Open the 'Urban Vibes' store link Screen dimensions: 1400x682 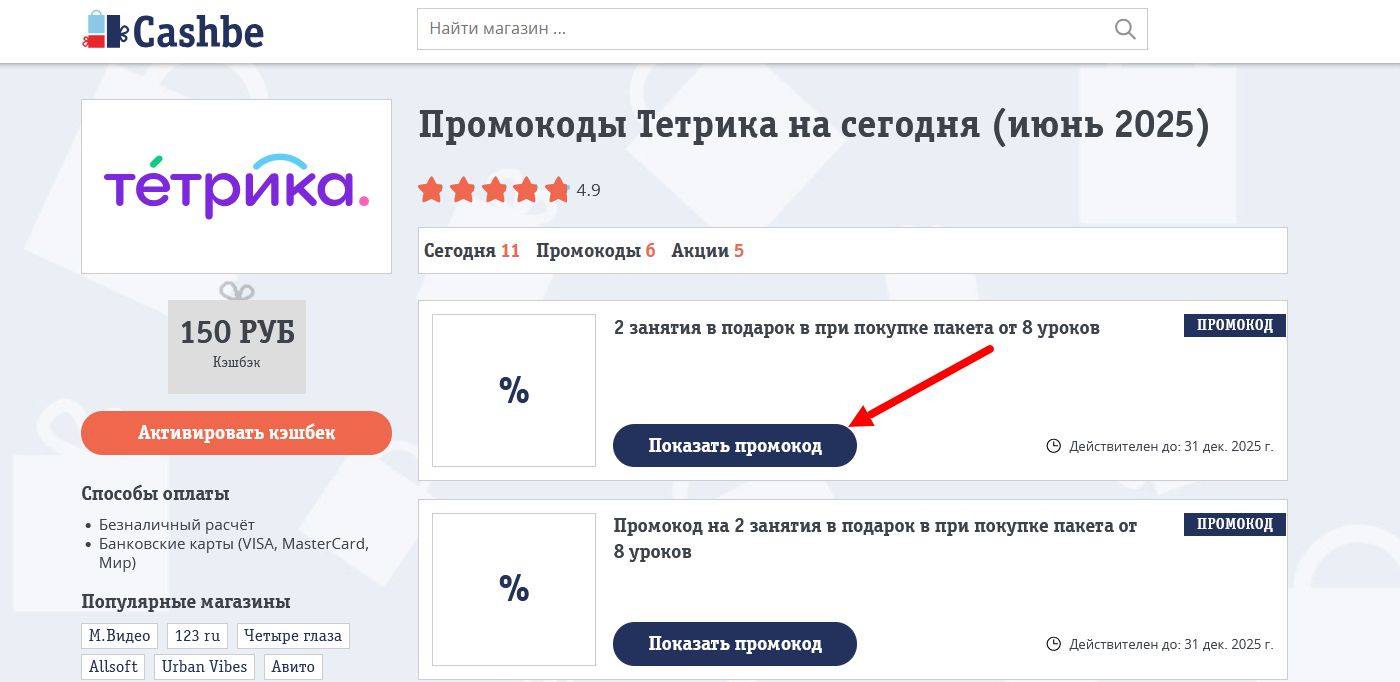(x=204, y=667)
